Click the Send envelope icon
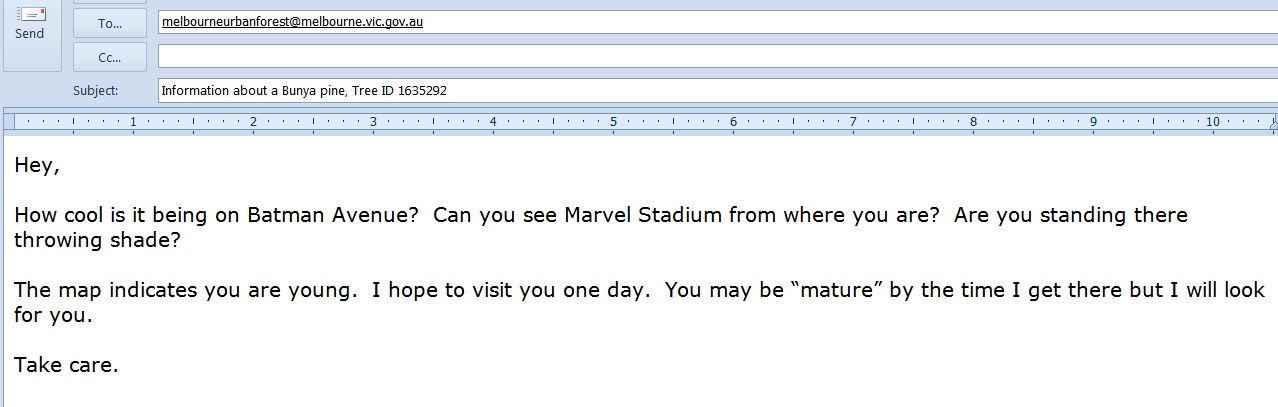This screenshot has width=1278, height=407. pos(30,15)
